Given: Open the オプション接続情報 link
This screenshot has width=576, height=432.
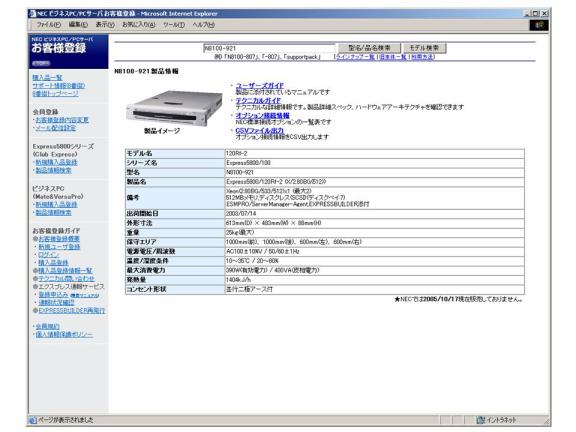Looking at the screenshot, I should (262, 115).
